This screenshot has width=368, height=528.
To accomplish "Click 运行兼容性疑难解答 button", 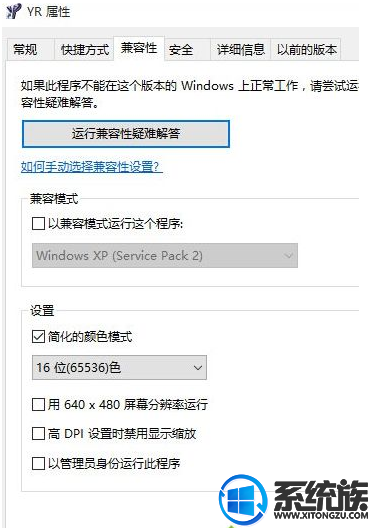I will click(x=126, y=134).
